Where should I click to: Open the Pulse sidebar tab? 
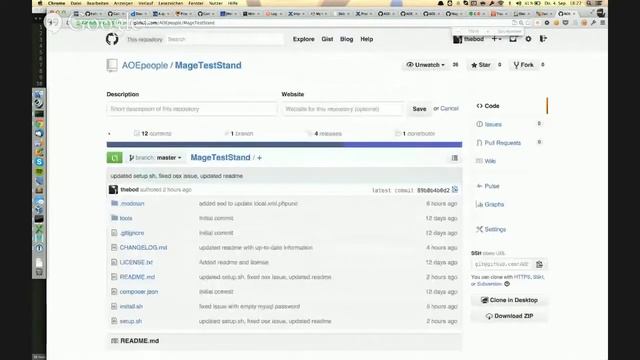[x=488, y=186]
